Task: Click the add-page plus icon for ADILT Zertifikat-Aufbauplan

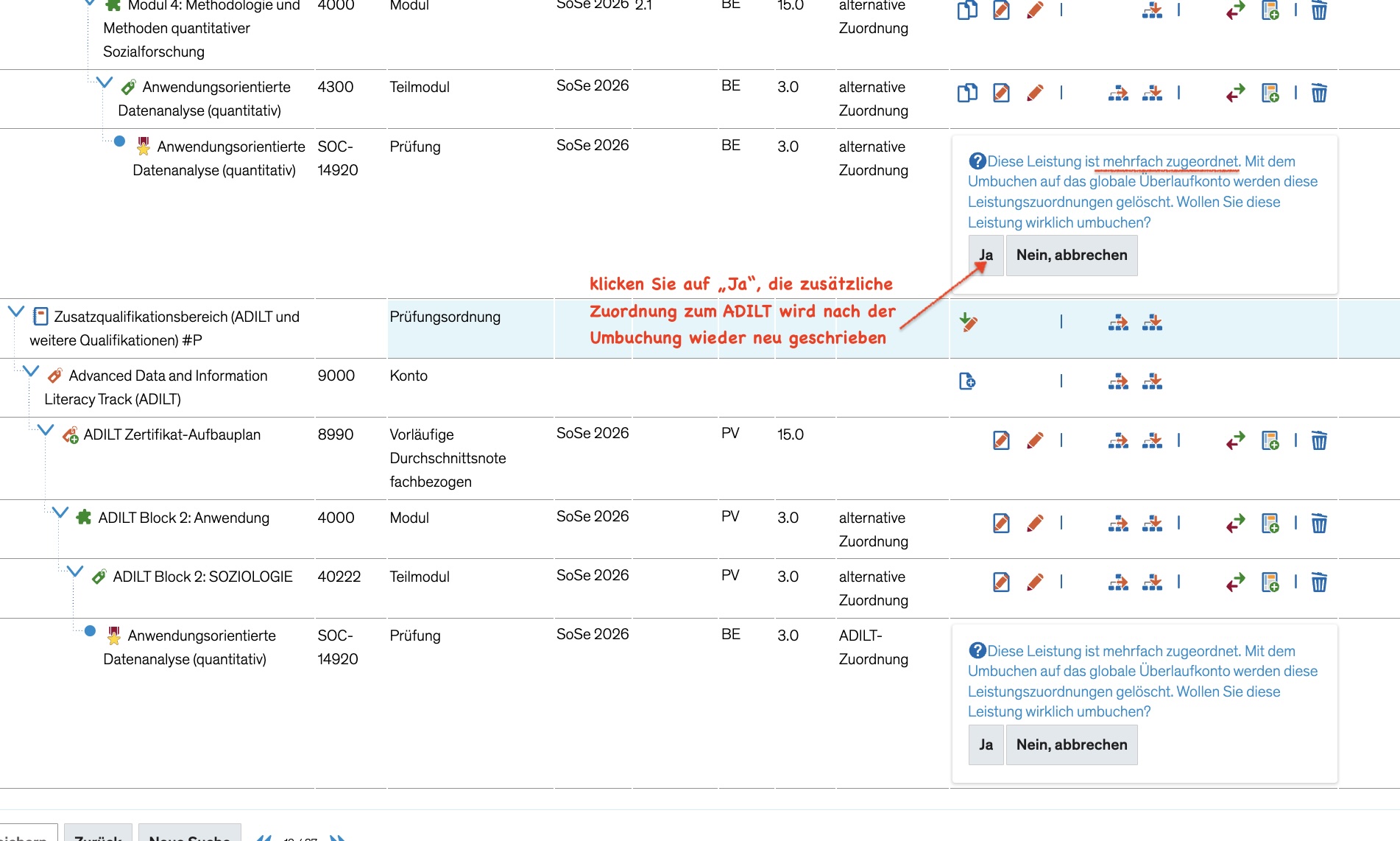Action: click(x=1270, y=440)
